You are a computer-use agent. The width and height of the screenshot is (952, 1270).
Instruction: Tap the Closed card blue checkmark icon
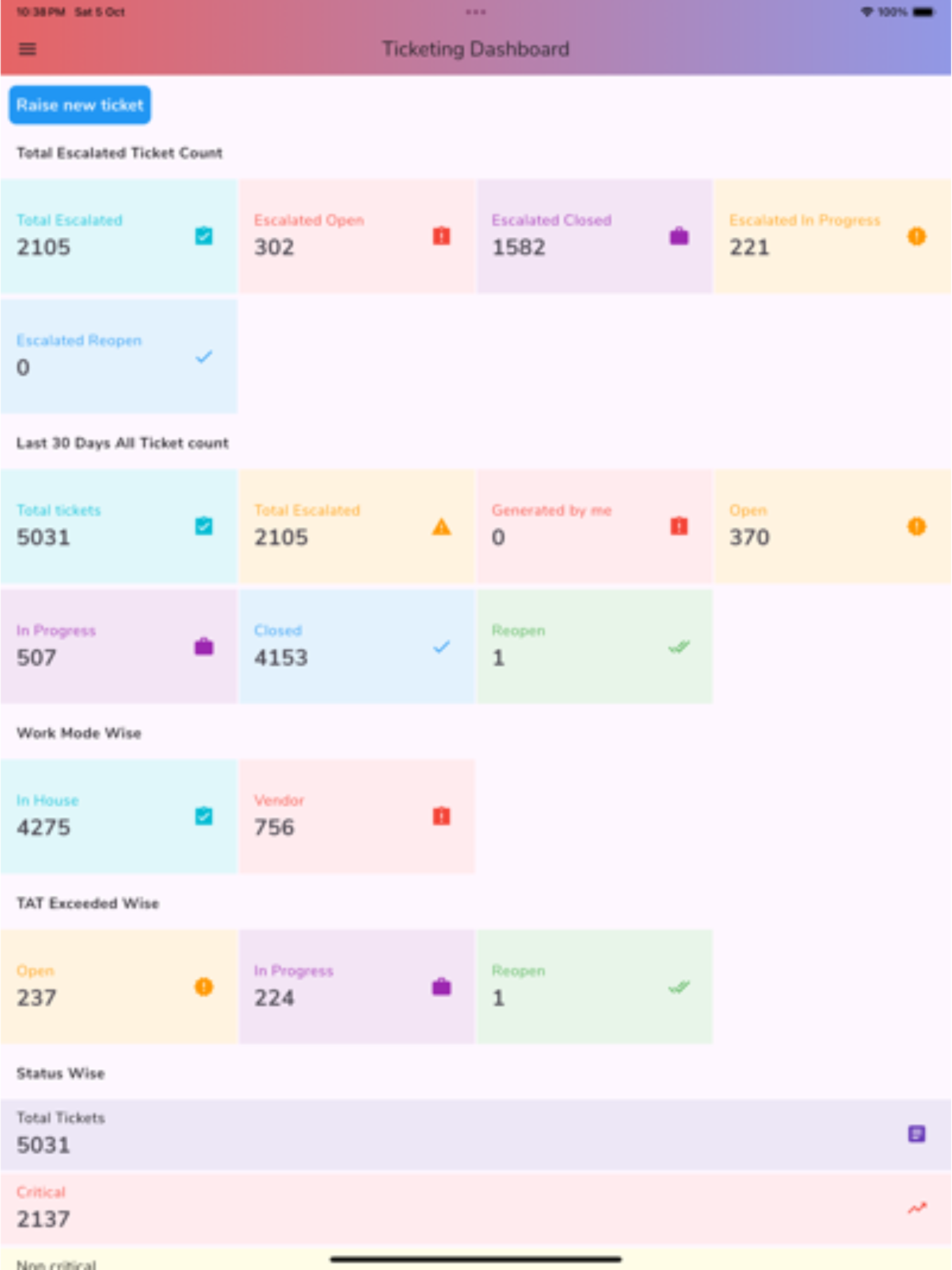point(441,647)
